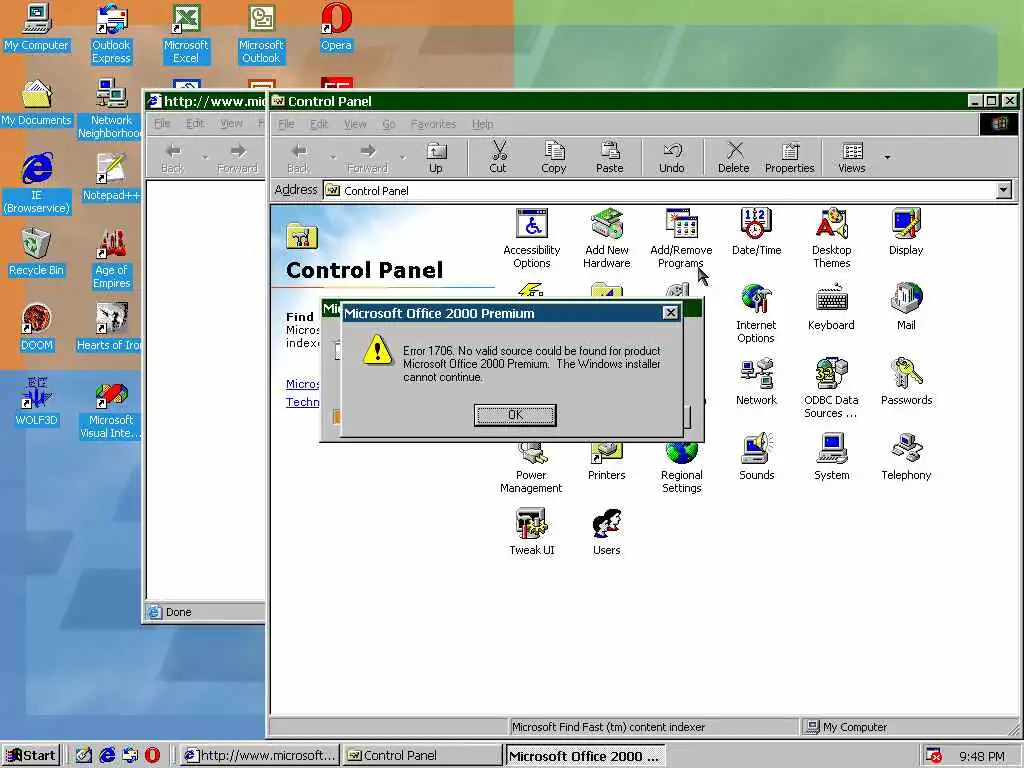Viewport: 1024px width, 768px height.
Task: Open the Sounds applet
Action: [756, 457]
